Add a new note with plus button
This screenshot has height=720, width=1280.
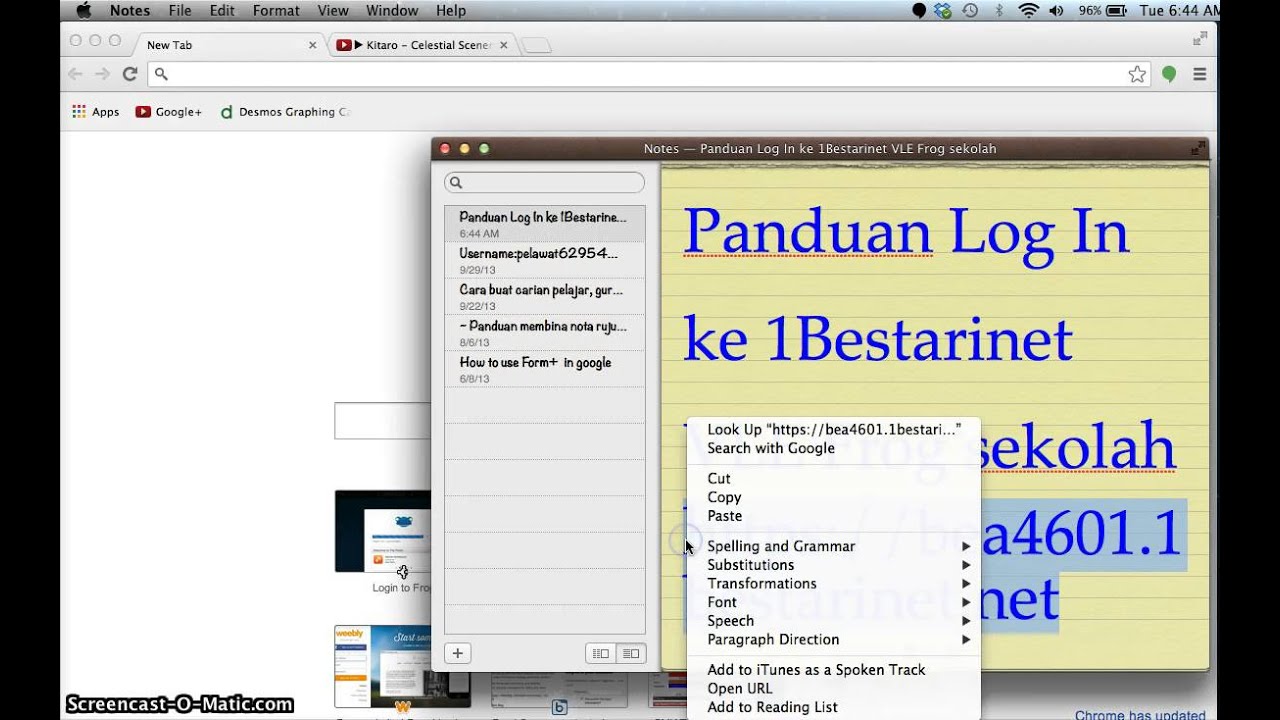[x=457, y=653]
